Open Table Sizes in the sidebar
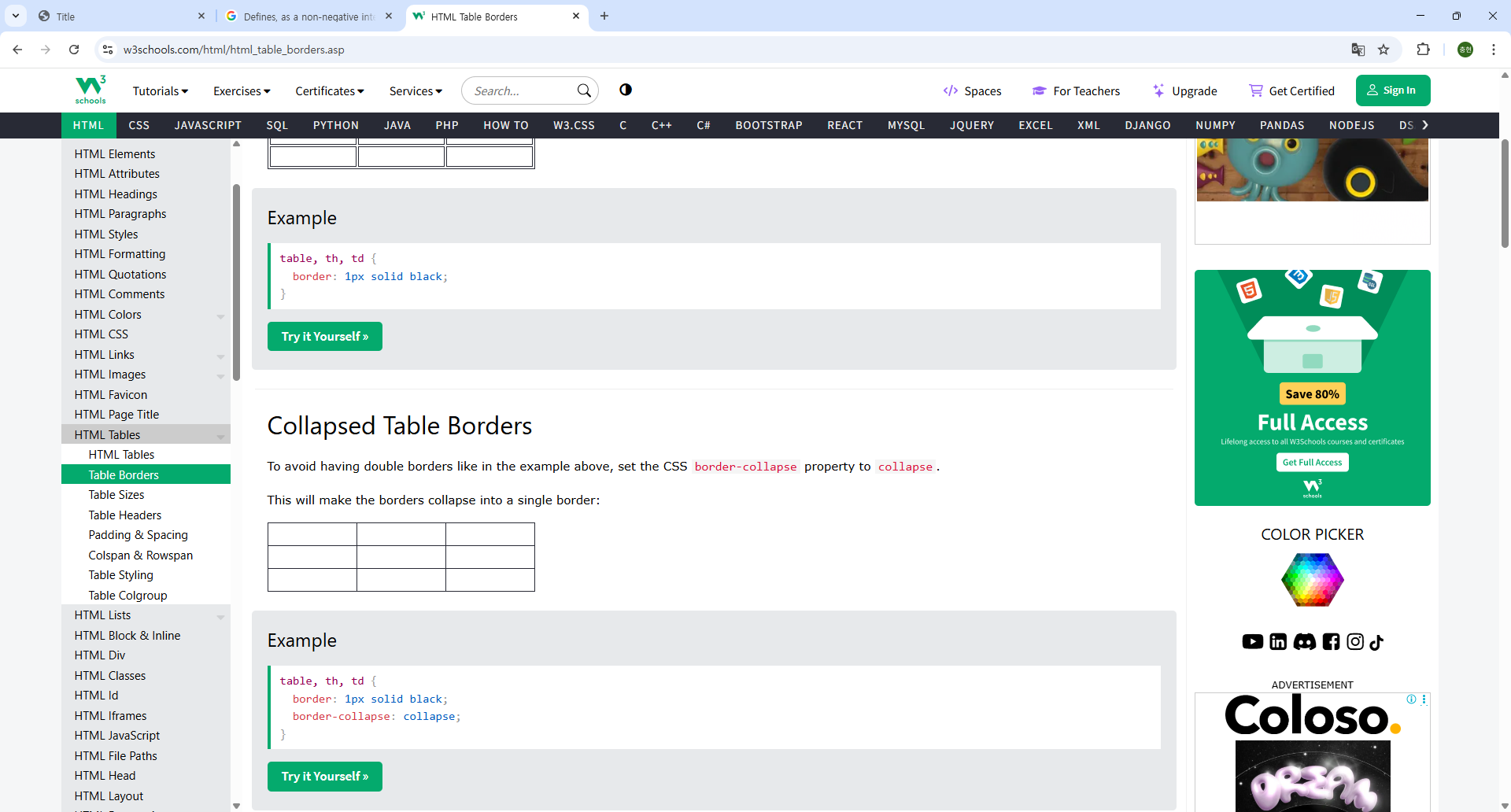The width and height of the screenshot is (1511, 812). pyautogui.click(x=116, y=495)
